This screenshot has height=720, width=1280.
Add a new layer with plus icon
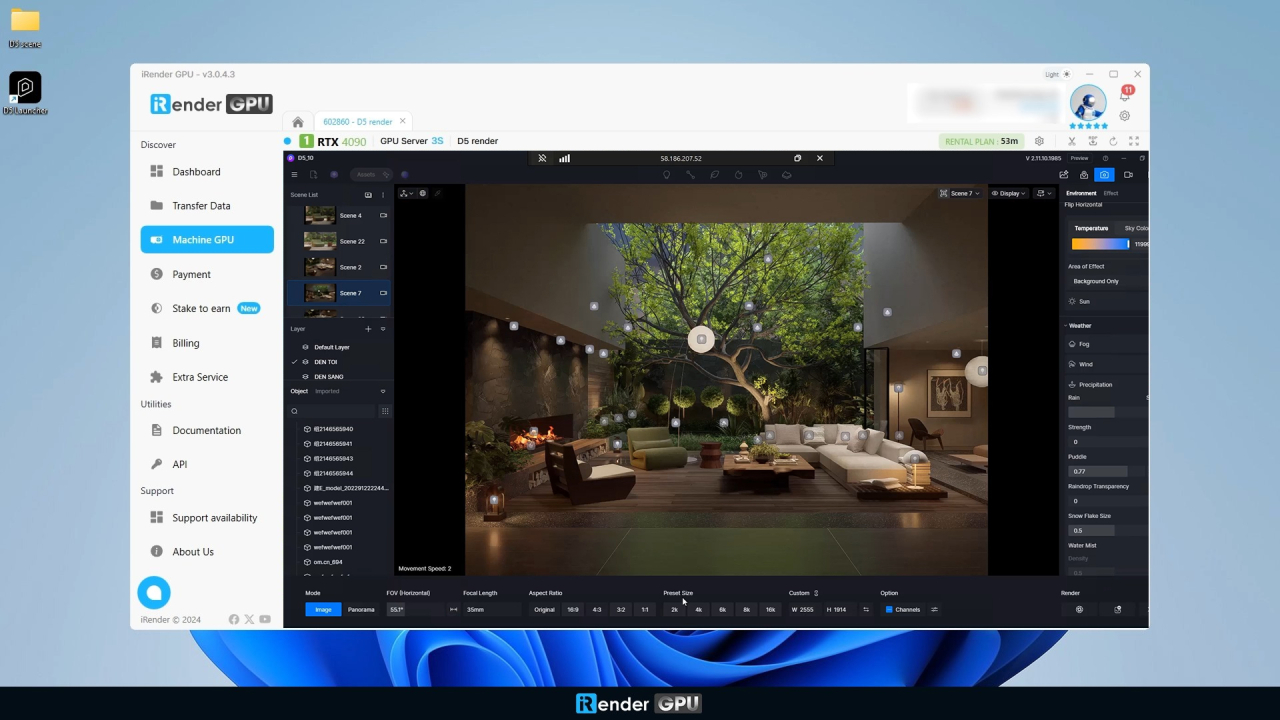368,329
